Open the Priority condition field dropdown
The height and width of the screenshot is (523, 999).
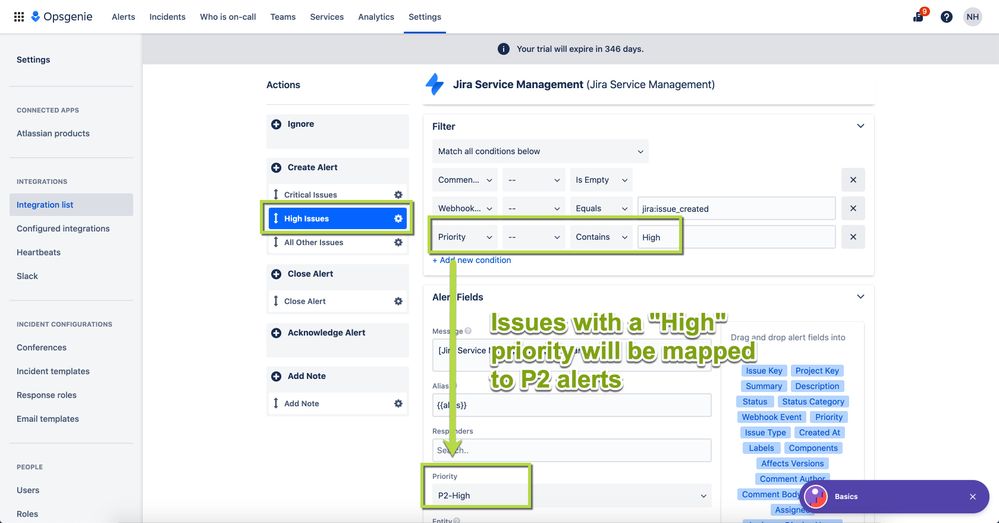coord(464,237)
